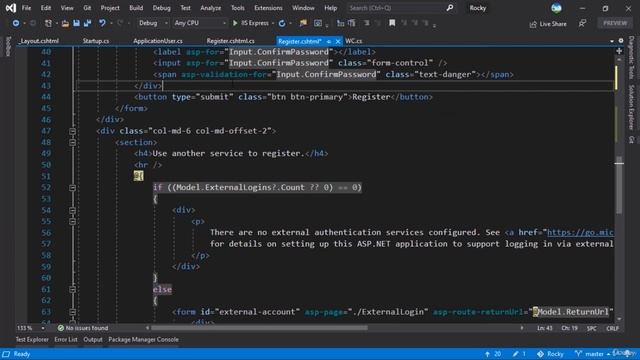Switch to the ApplicationUser.cs tab

click(158, 41)
